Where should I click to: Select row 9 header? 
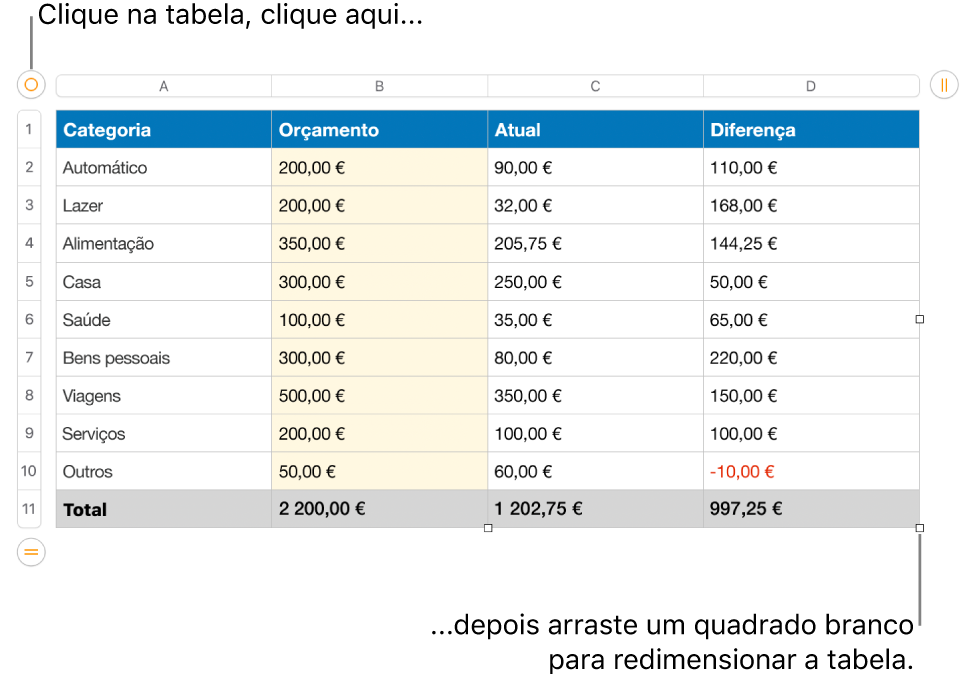click(x=29, y=433)
